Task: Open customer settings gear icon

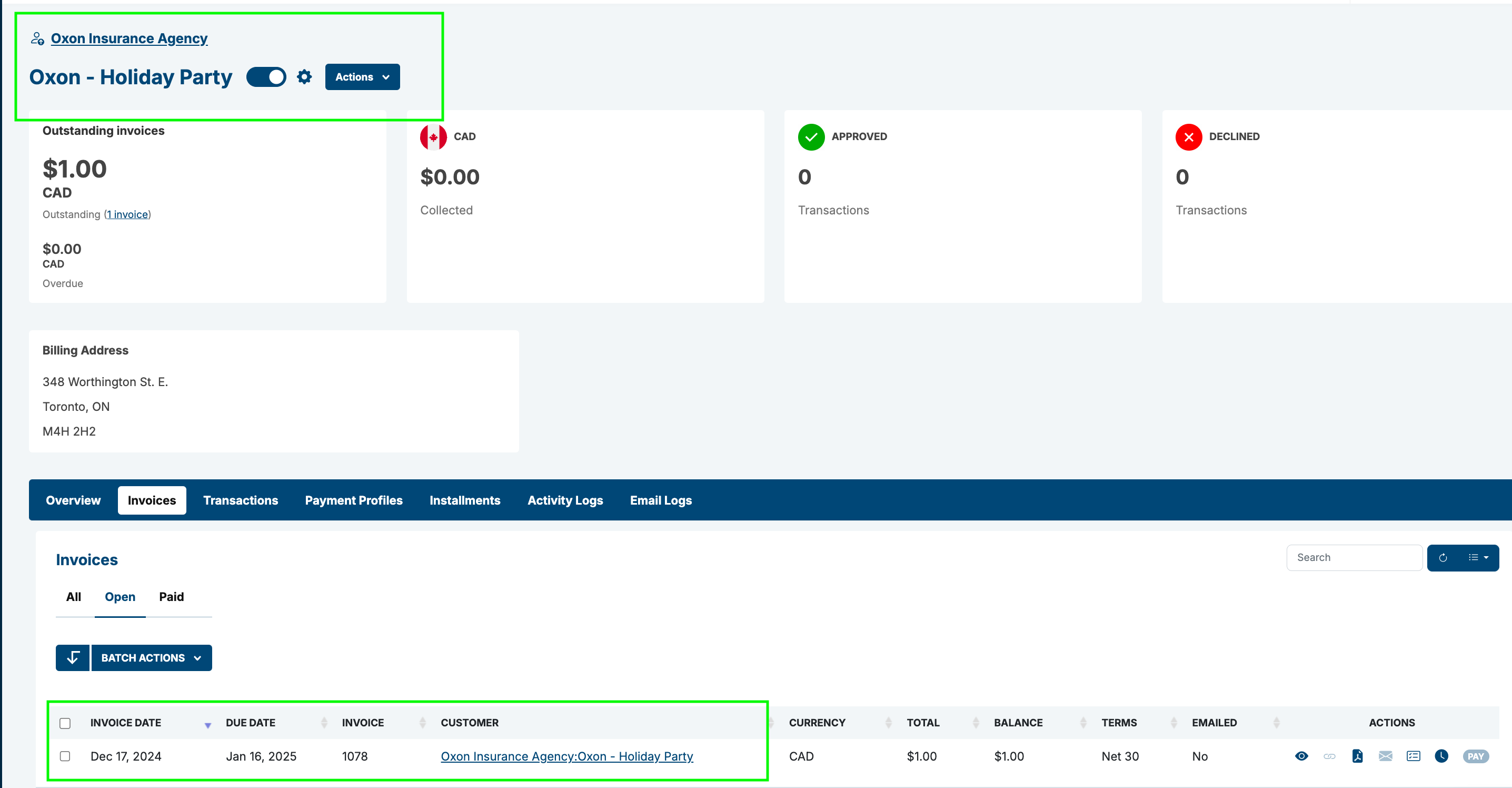Action: click(304, 76)
